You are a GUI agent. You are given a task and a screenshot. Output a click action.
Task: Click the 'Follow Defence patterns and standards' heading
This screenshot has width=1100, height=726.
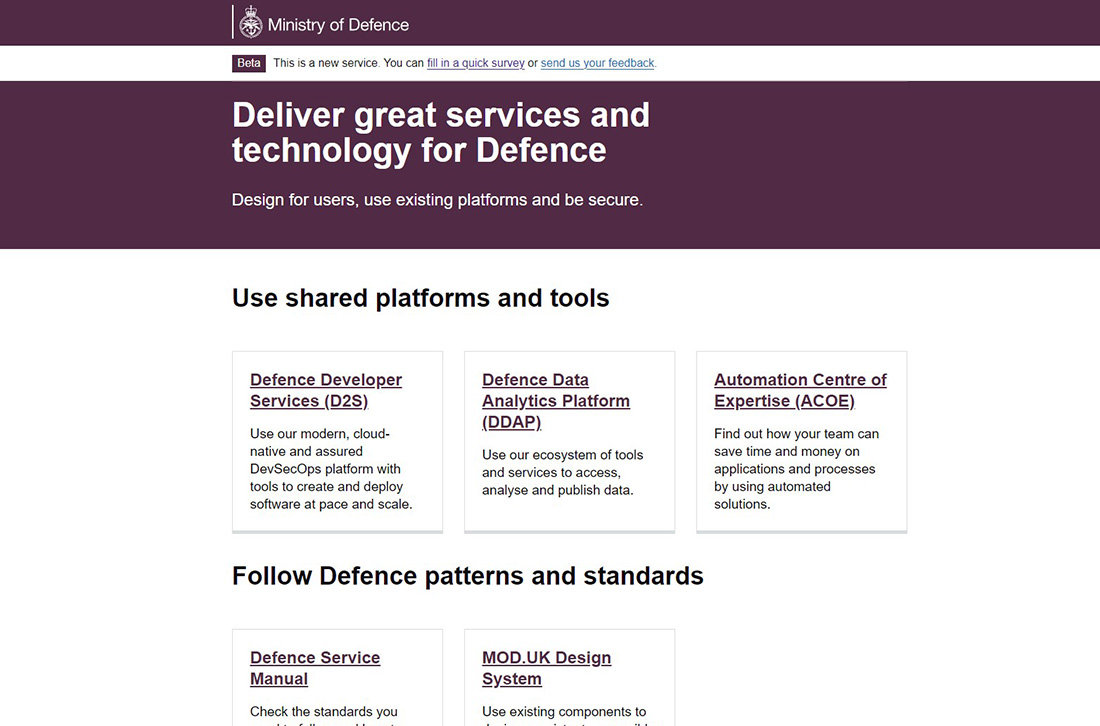point(467,576)
